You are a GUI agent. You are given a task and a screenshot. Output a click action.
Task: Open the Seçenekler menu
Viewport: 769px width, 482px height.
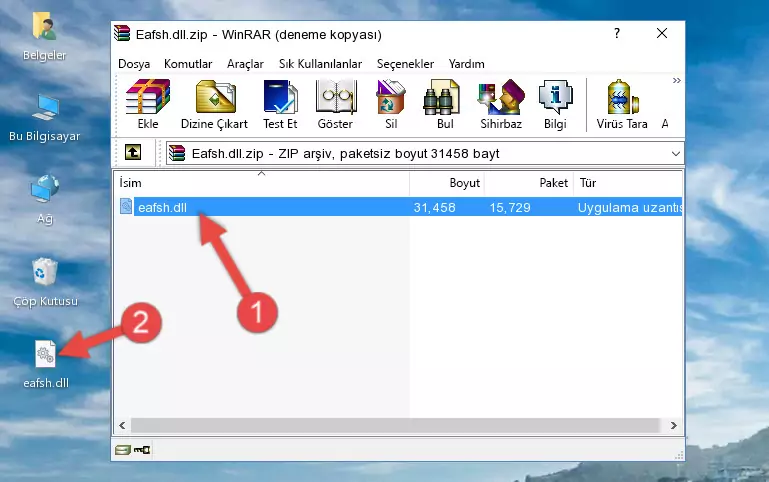[x=405, y=64]
